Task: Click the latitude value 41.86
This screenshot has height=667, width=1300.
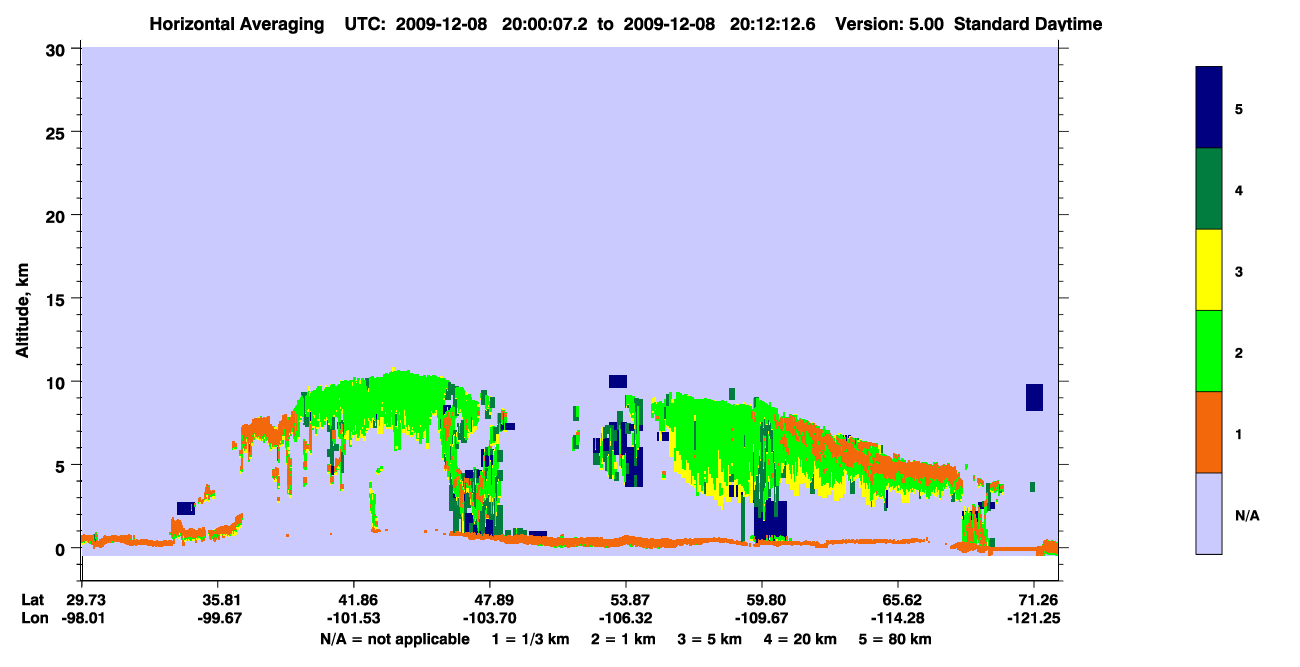Action: [354, 600]
